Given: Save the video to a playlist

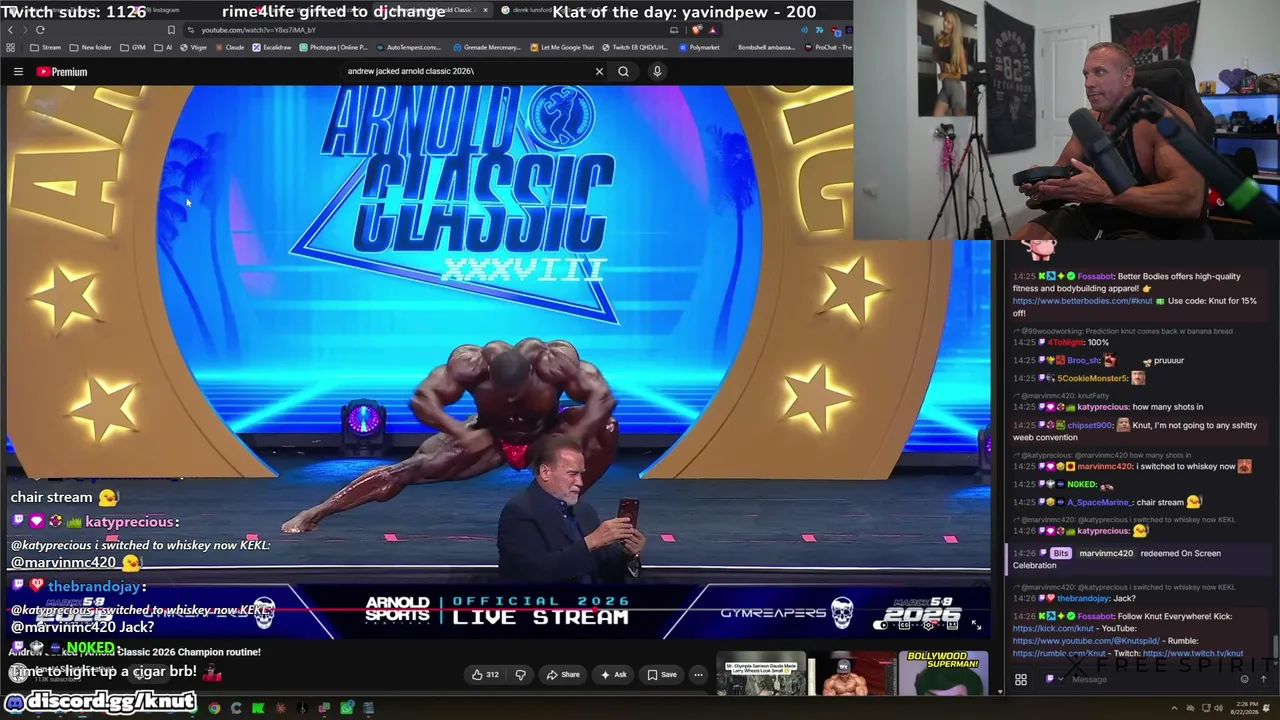Looking at the screenshot, I should pyautogui.click(x=661, y=675).
